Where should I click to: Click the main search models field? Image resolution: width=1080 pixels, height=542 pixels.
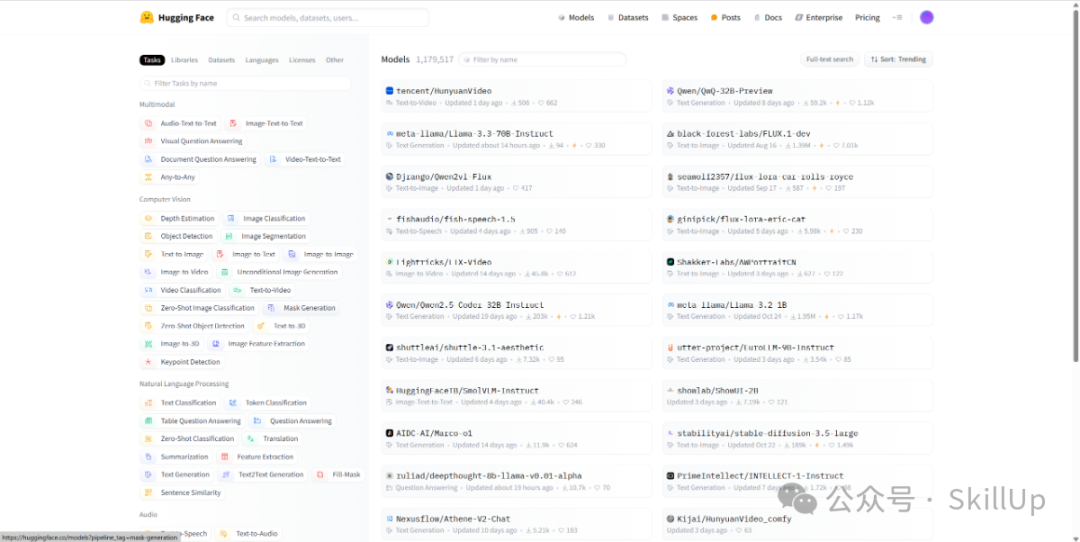tap(328, 17)
